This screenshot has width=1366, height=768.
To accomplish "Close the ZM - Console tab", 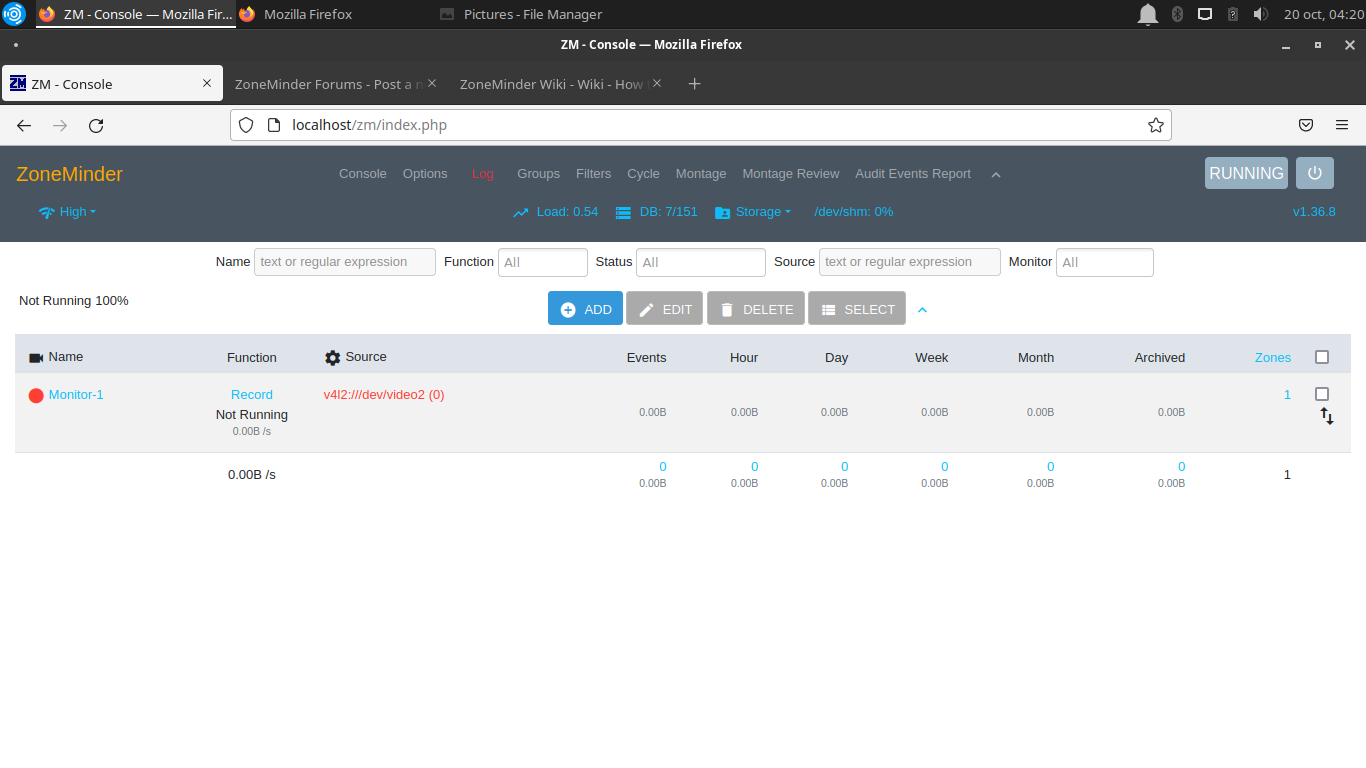I will [x=207, y=84].
